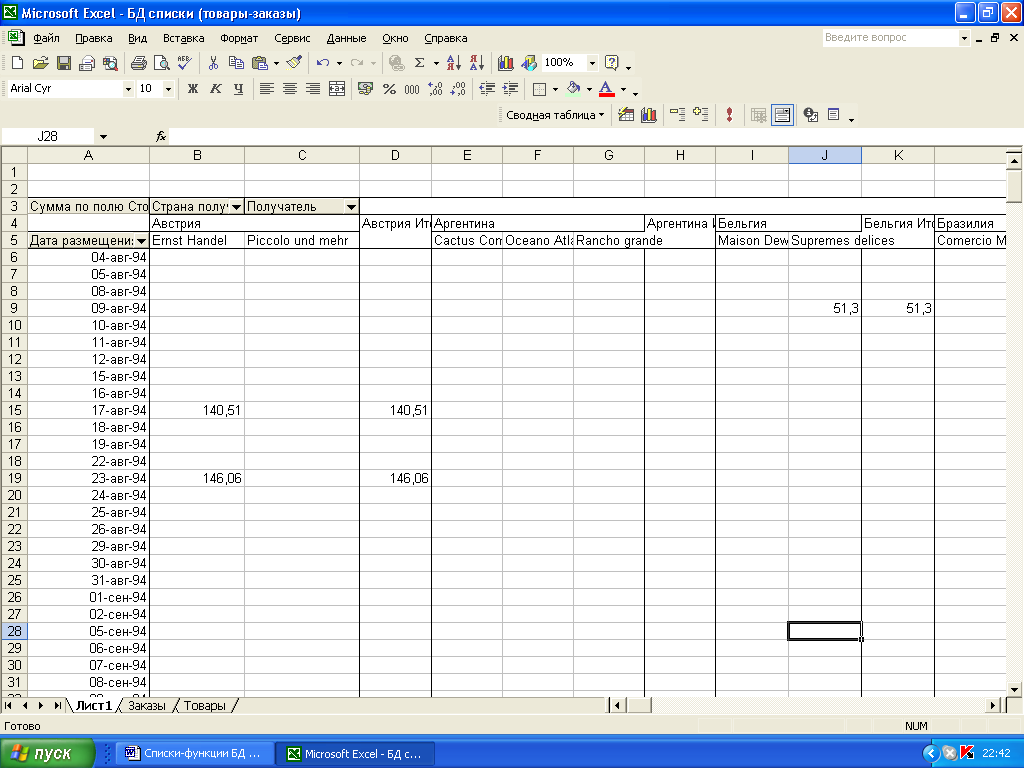Align cell text to the left
1024x768 pixels.
coord(266,89)
